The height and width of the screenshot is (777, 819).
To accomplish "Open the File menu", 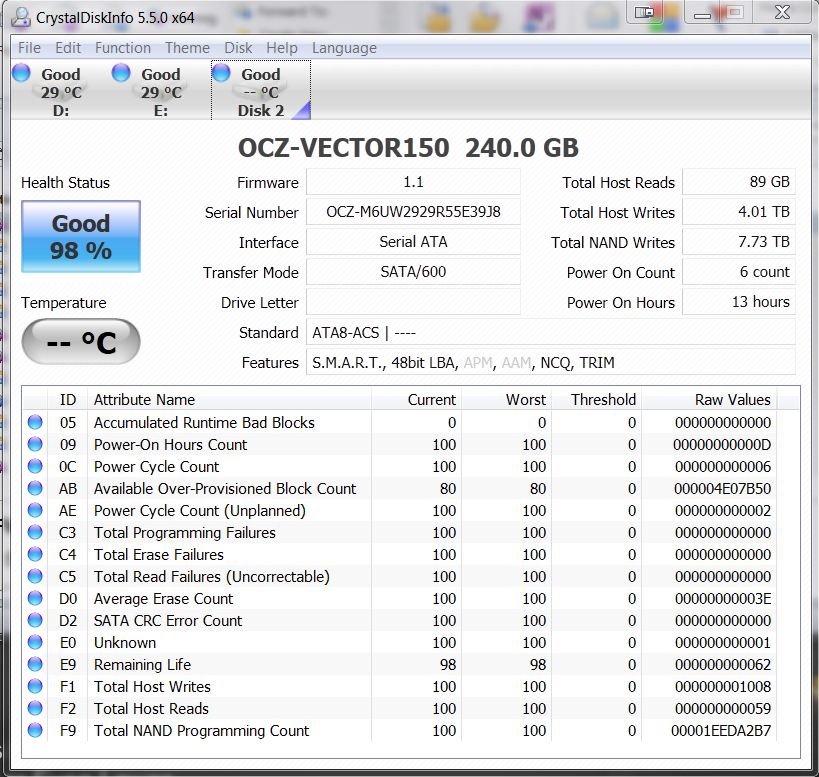I will (x=29, y=48).
